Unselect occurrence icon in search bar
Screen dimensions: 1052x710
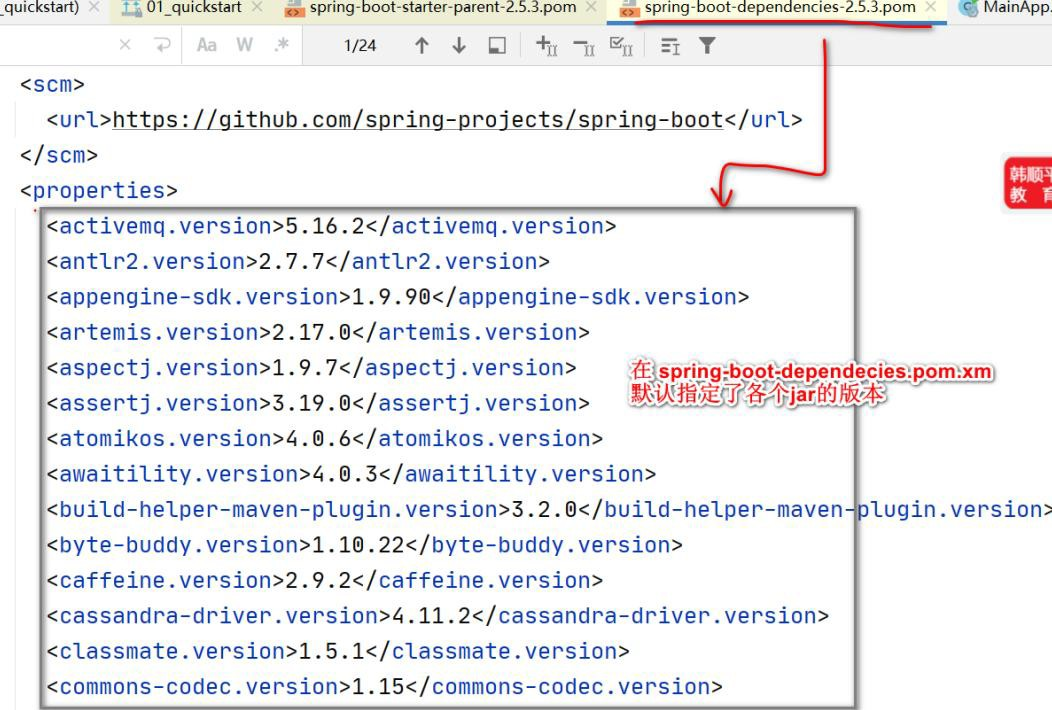[x=583, y=46]
